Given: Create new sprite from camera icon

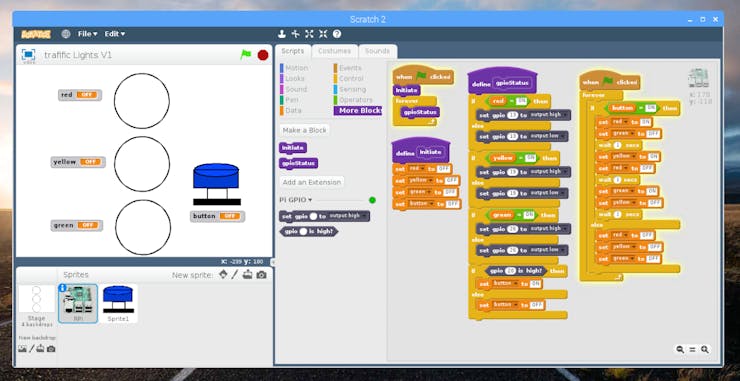Looking at the screenshot, I should [x=261, y=275].
